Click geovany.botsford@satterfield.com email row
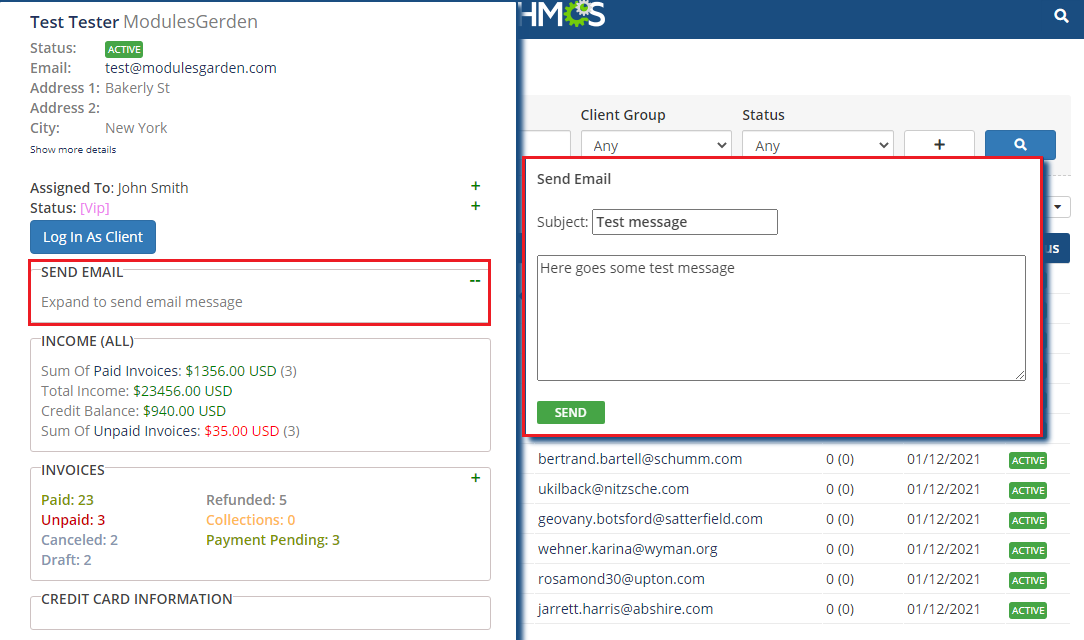This screenshot has height=640, width=1084. coord(650,519)
